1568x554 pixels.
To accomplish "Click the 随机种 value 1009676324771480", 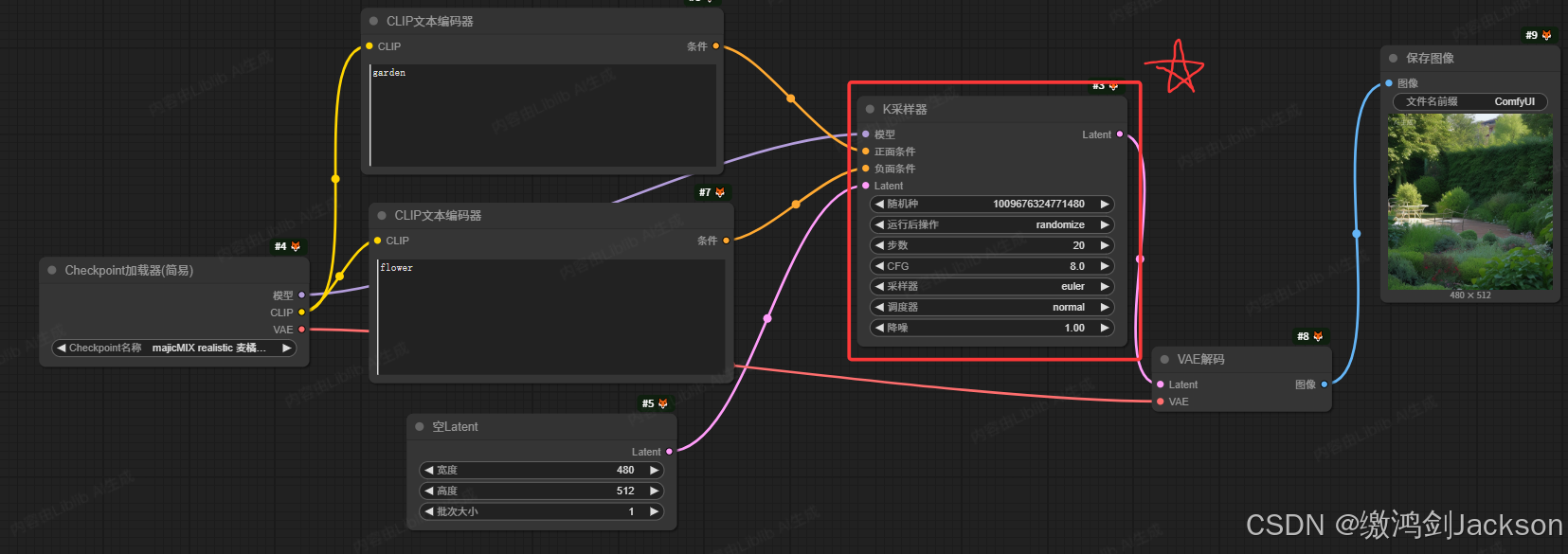I will pos(1038,204).
